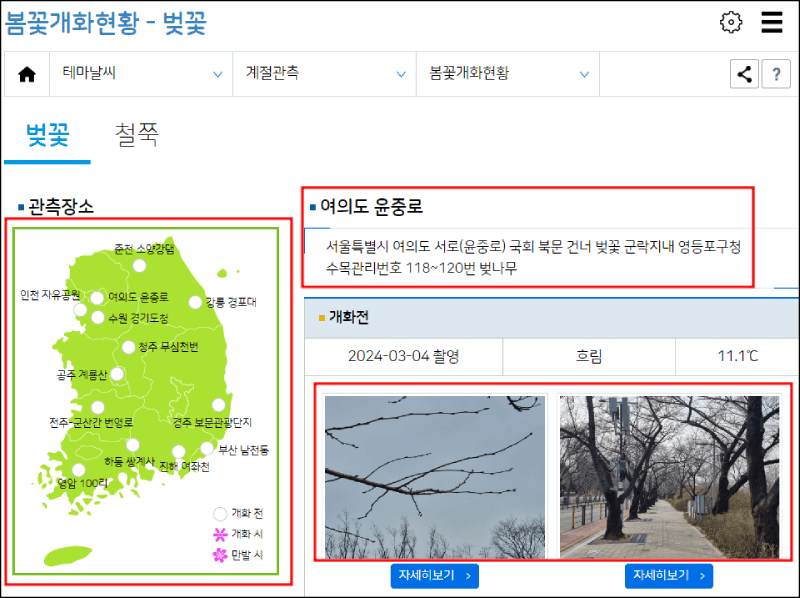800x598 pixels.
Task: Select the 춘천 소양강댐 map marker
Action: (139, 266)
